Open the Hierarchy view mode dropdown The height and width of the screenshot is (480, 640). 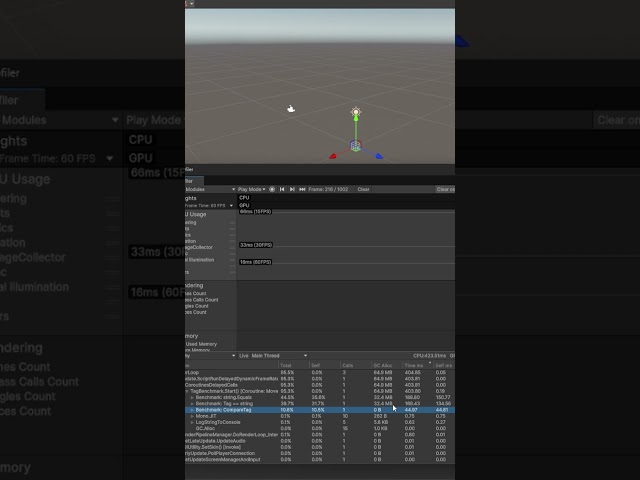tap(211, 356)
